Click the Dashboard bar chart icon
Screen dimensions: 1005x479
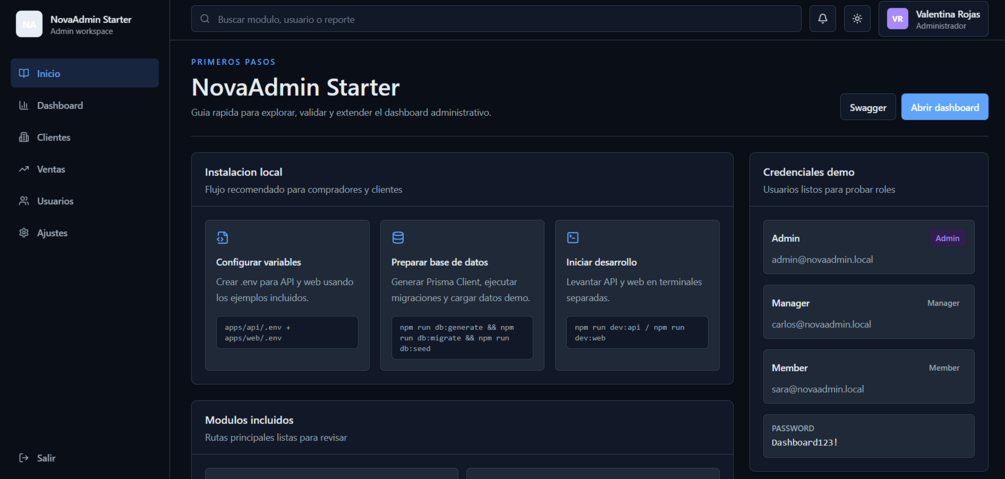[24, 105]
